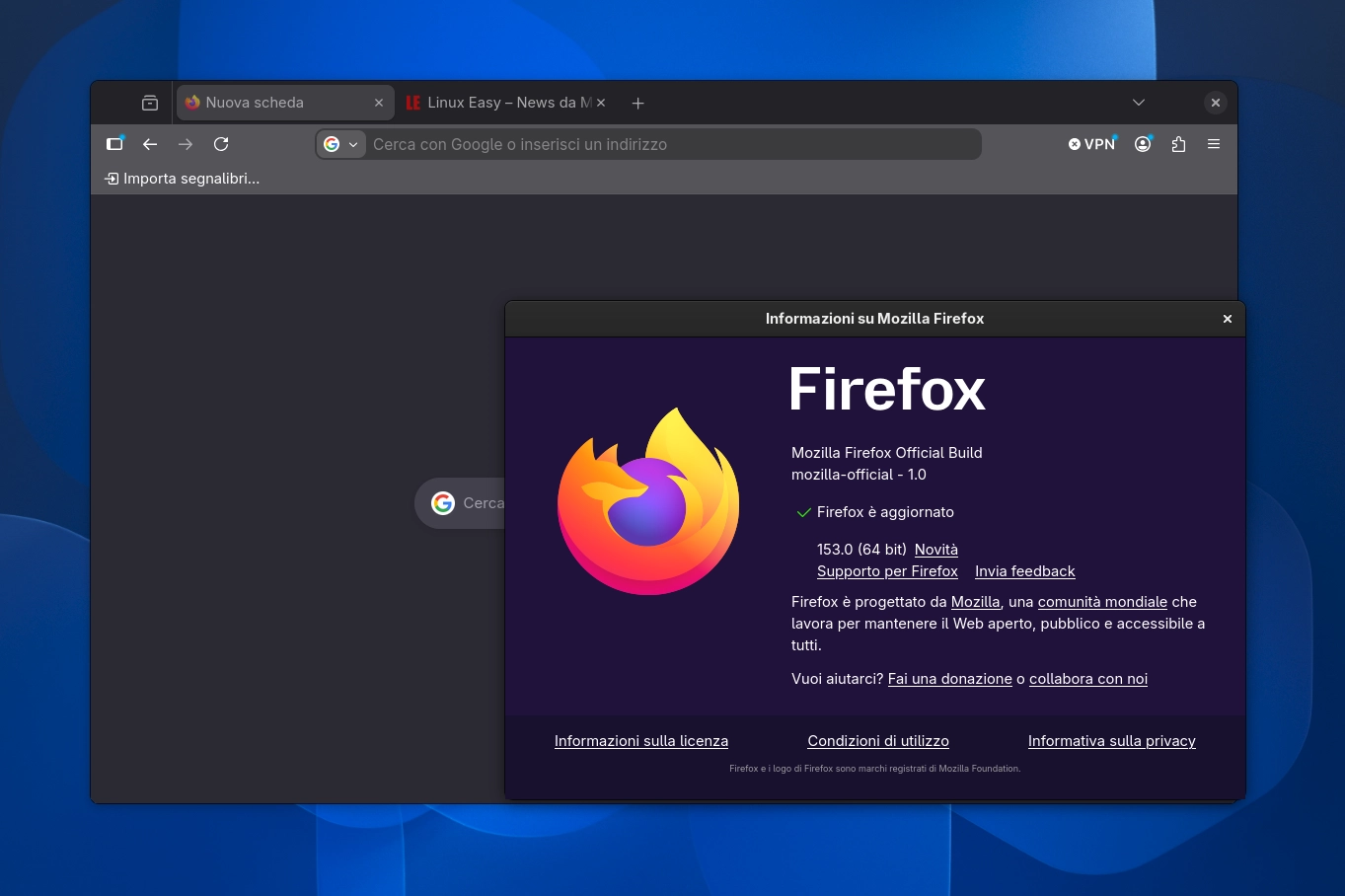Open the Mozilla link in description

pyautogui.click(x=976, y=602)
